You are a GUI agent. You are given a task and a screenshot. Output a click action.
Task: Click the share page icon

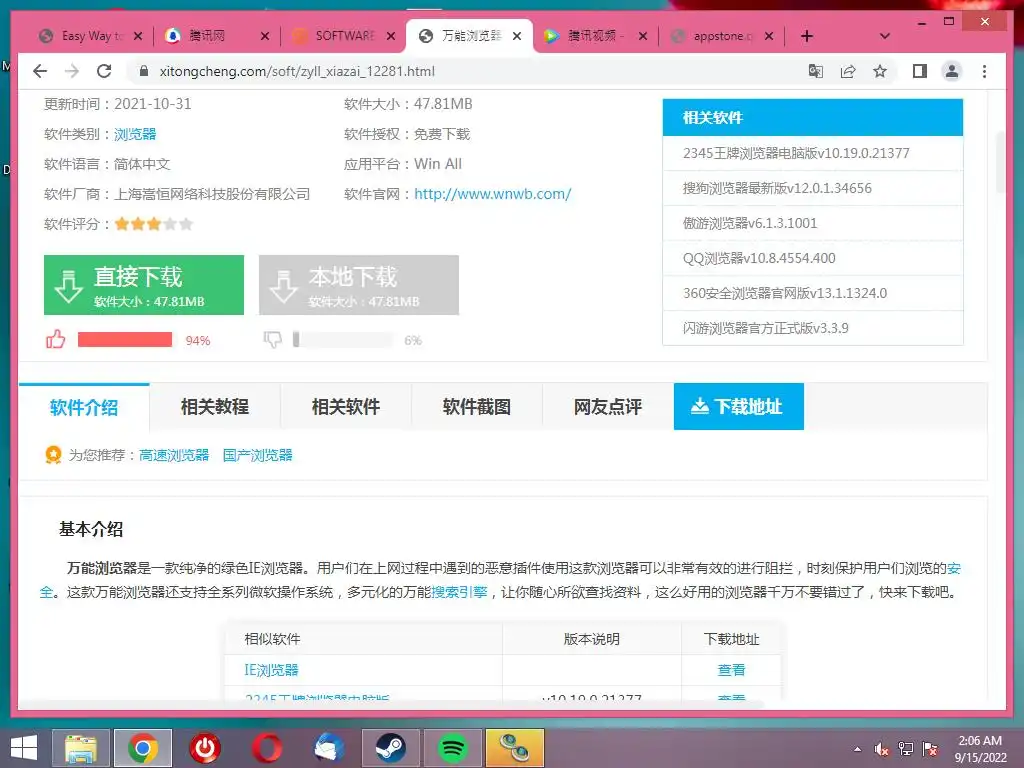(848, 71)
